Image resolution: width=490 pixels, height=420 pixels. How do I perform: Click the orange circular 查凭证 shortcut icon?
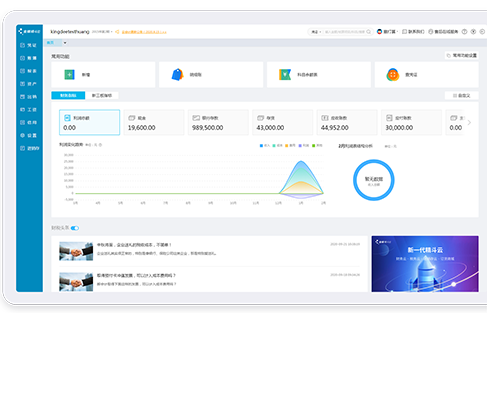(x=393, y=75)
